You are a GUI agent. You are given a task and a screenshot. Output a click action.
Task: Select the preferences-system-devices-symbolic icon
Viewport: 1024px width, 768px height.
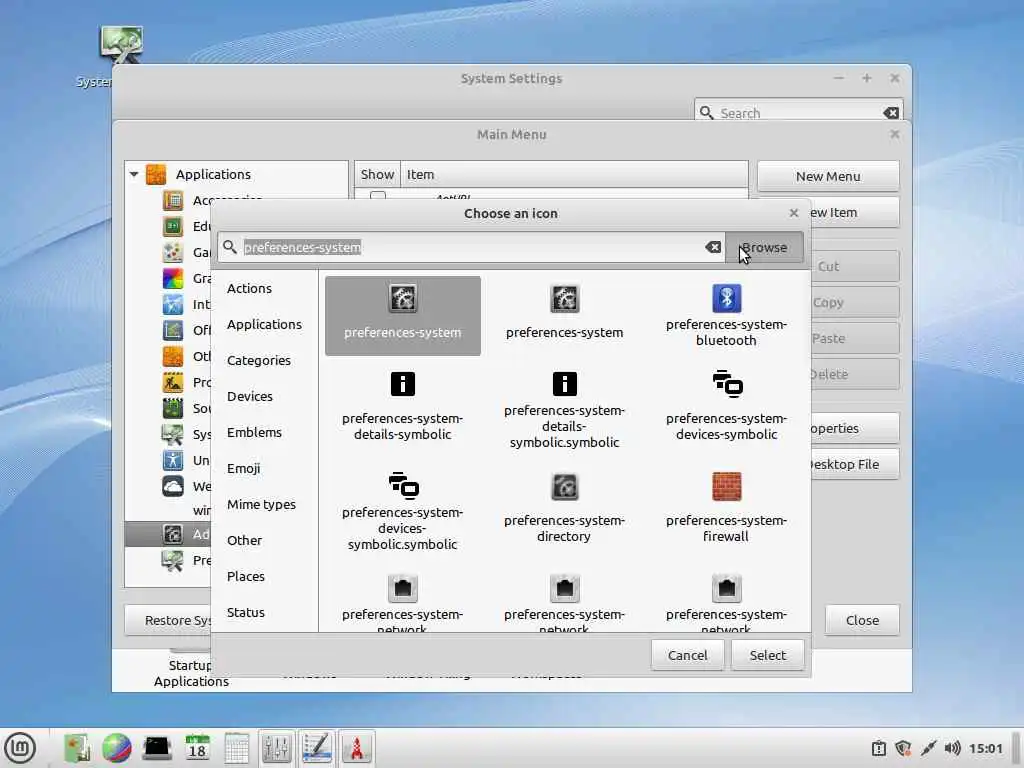pyautogui.click(x=726, y=406)
